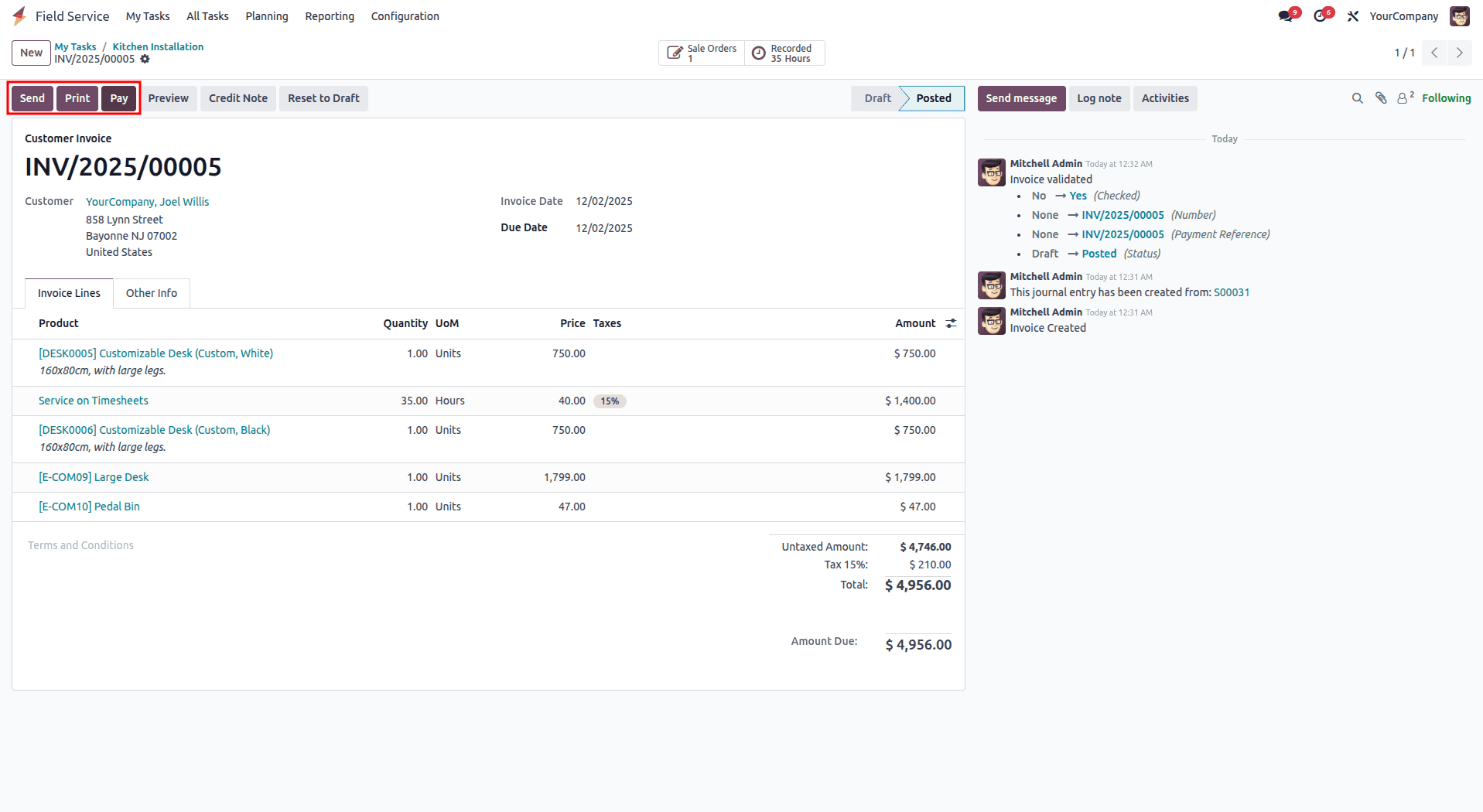Click the Field Service lightning logo

(19, 15)
